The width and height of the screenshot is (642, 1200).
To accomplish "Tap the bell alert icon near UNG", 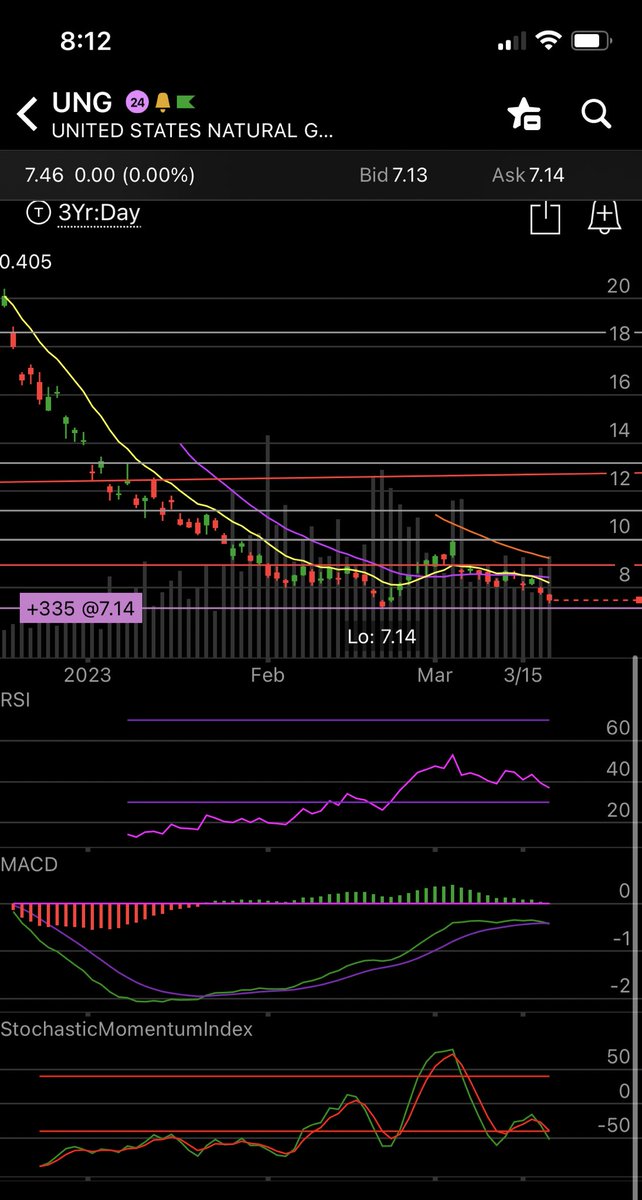I will pos(161,102).
